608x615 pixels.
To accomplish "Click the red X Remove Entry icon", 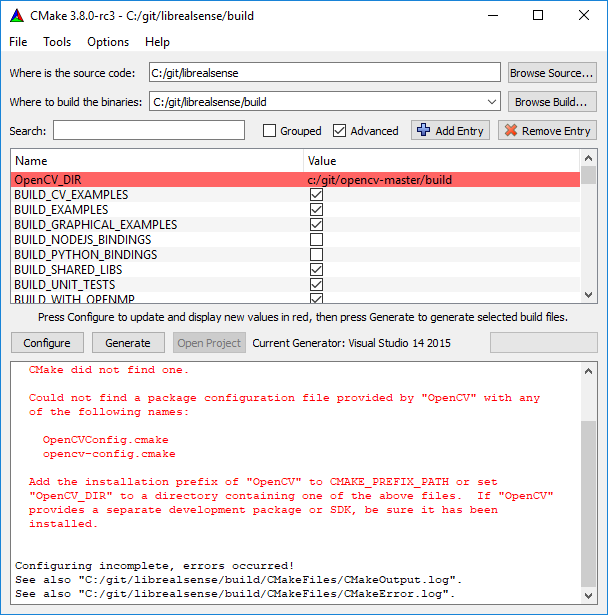I will pos(510,131).
